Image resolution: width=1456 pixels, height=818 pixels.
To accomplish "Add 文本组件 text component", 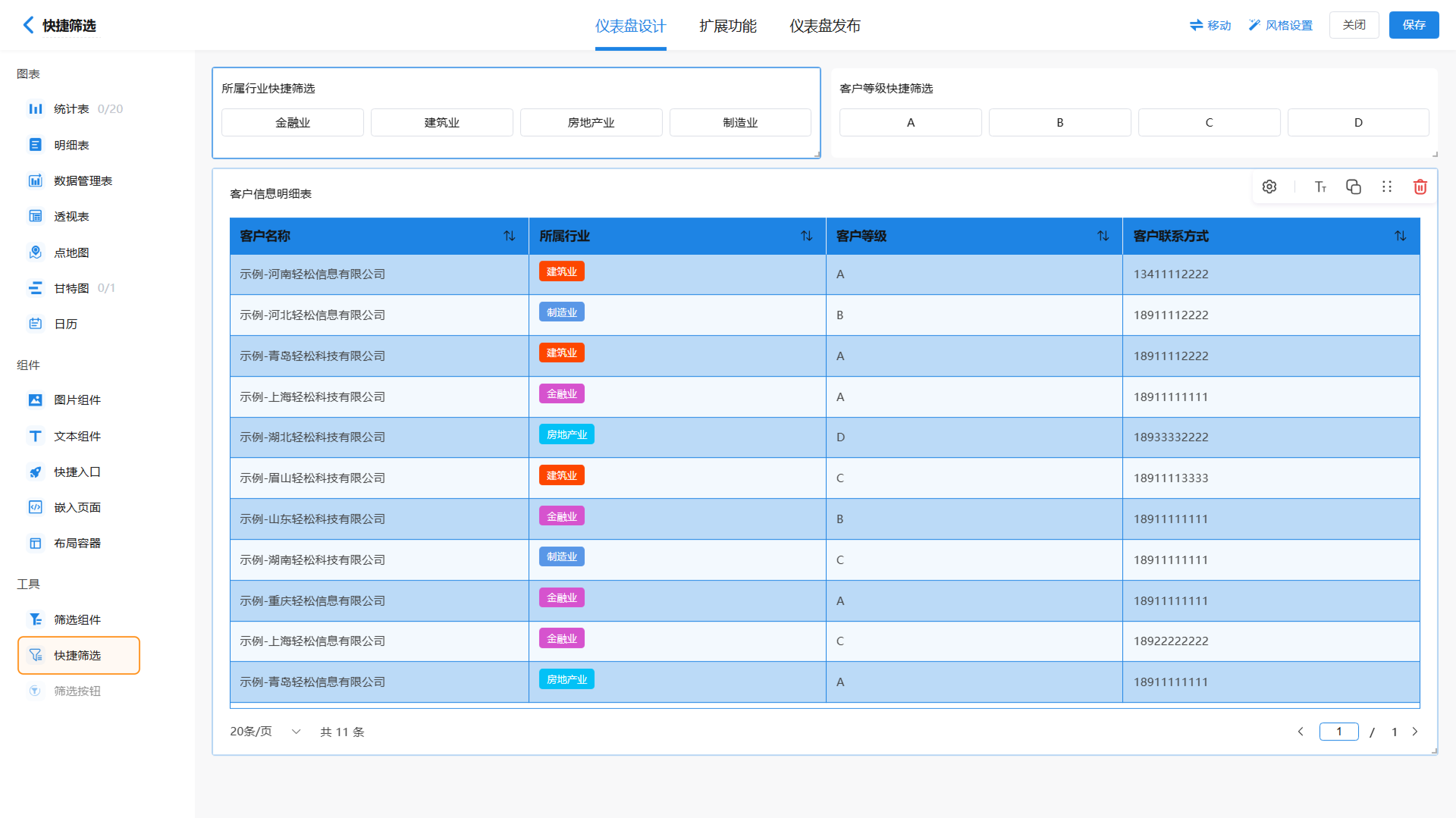I will [64, 436].
